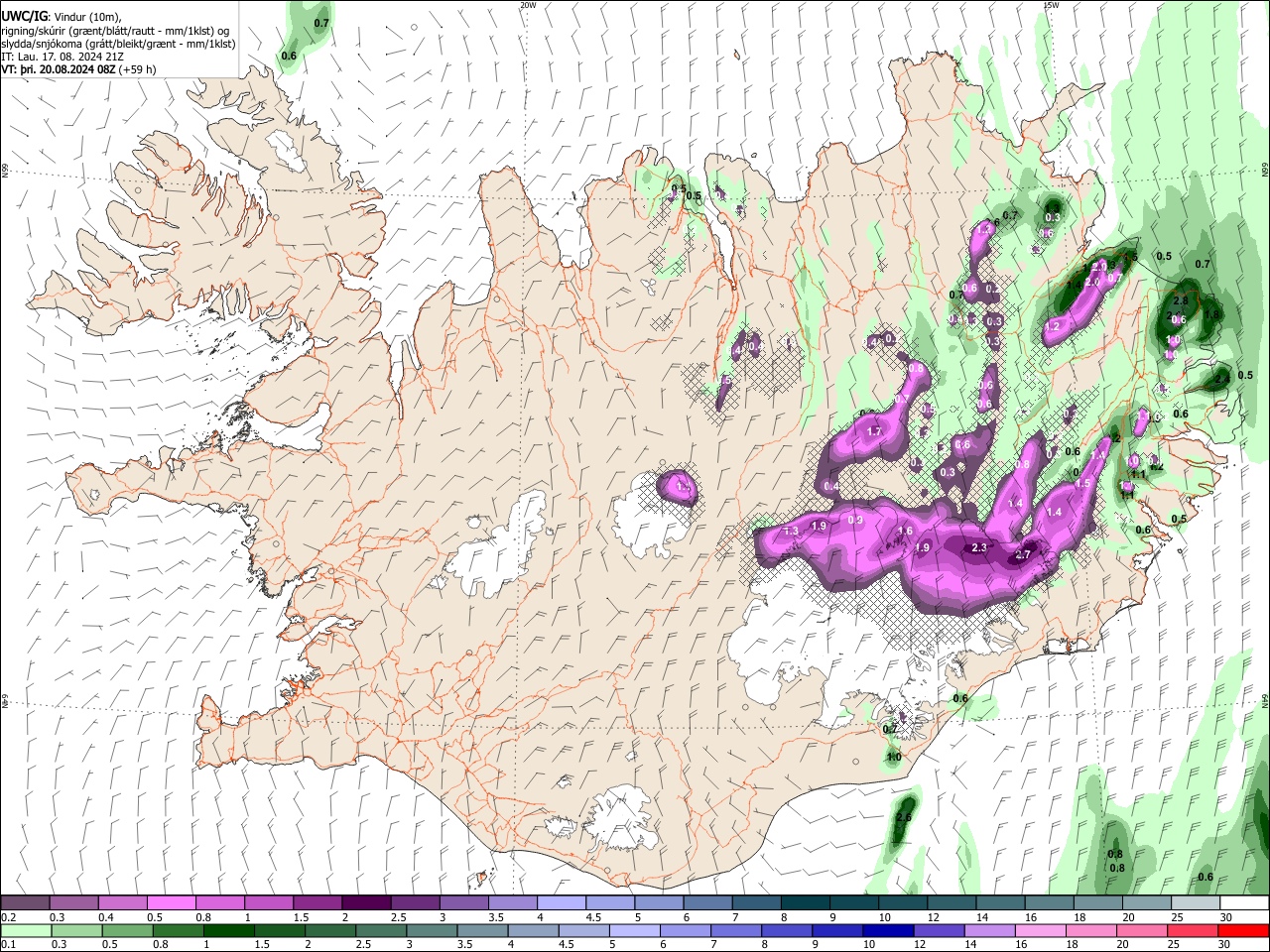Select the light periwinkle 5 swatch in the lower legend
This screenshot has width=1270, height=952.
point(634,931)
